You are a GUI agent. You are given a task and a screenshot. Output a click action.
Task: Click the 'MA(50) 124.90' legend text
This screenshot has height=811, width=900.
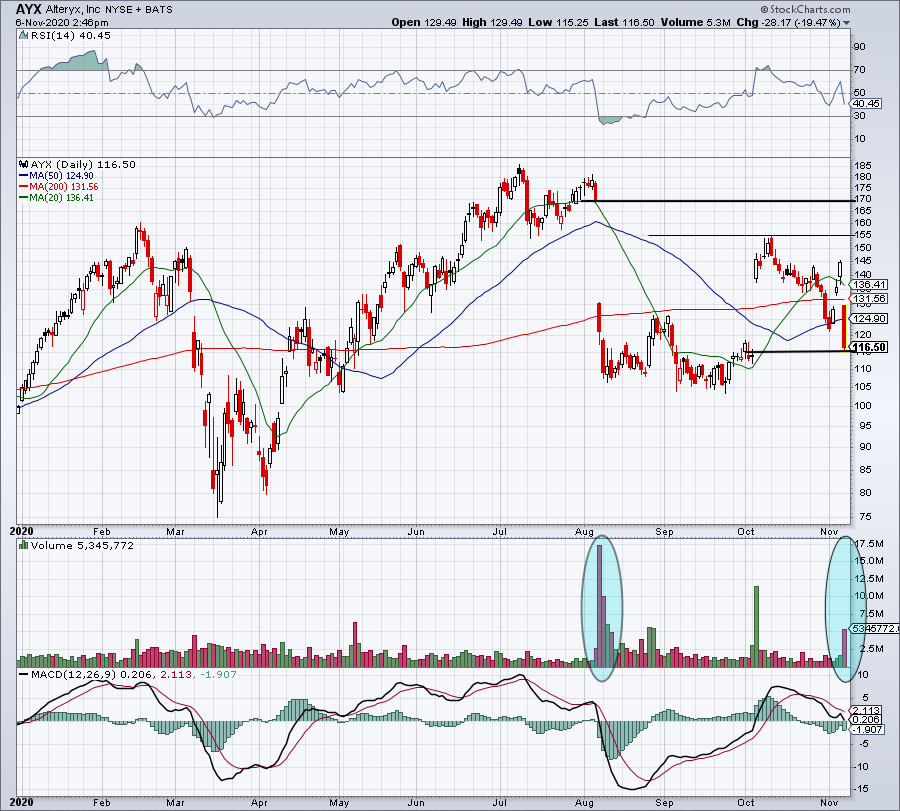click(x=61, y=176)
